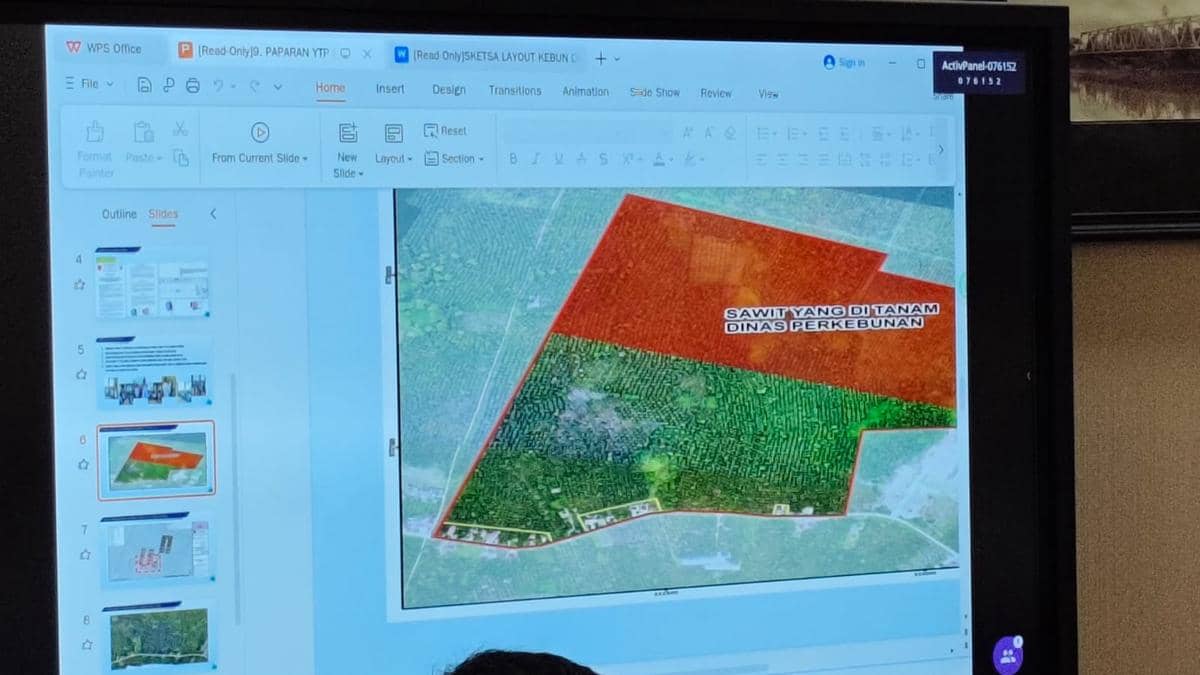Click the Save icon in quick access toolbar

(145, 86)
